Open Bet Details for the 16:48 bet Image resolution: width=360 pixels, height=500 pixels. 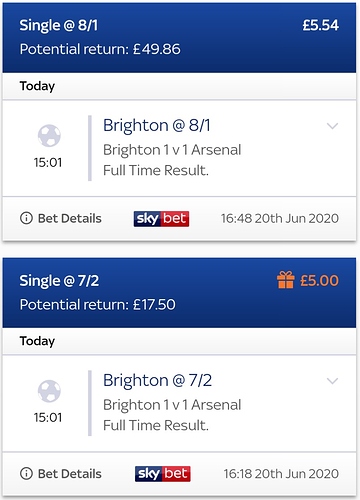point(69,218)
